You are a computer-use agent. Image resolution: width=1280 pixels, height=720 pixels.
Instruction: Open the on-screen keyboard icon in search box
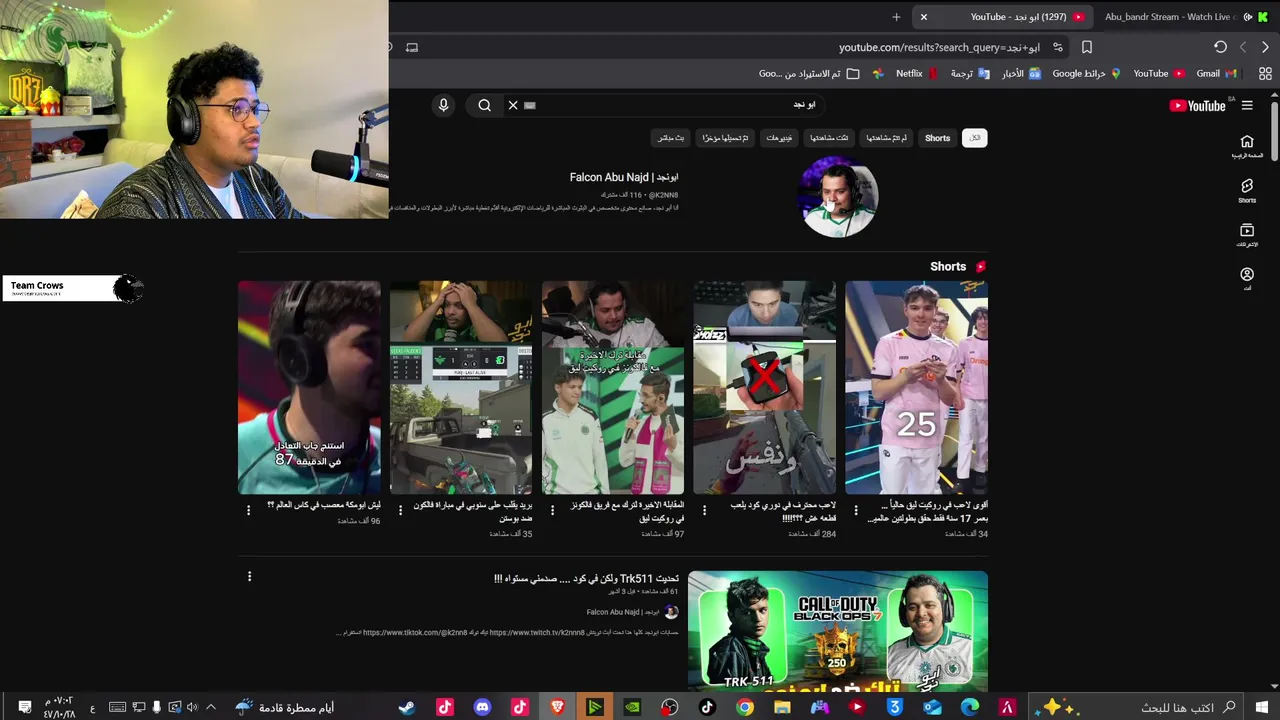coord(530,105)
